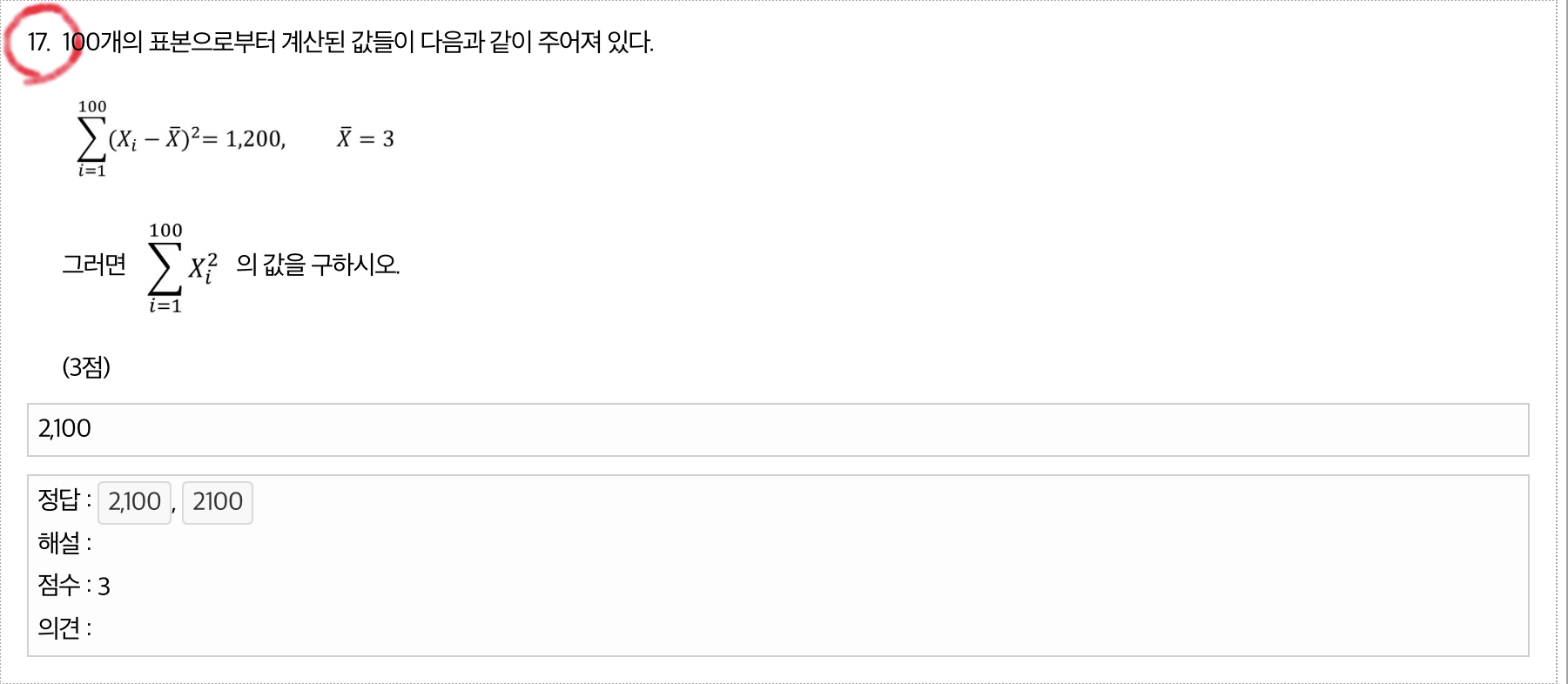This screenshot has height=684, width=1568.
Task: Click the "X̄ = 3" sample mean expression
Action: point(366,139)
